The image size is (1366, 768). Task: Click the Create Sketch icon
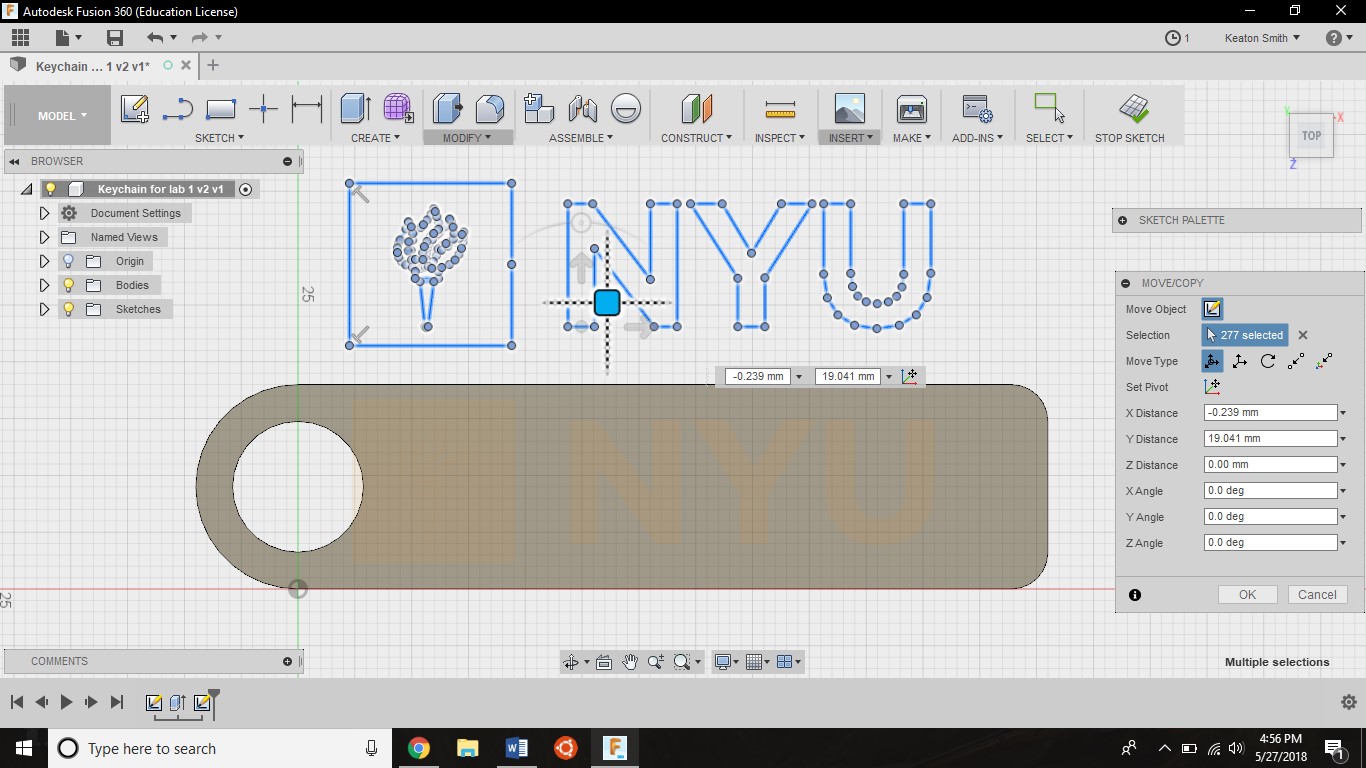134,109
